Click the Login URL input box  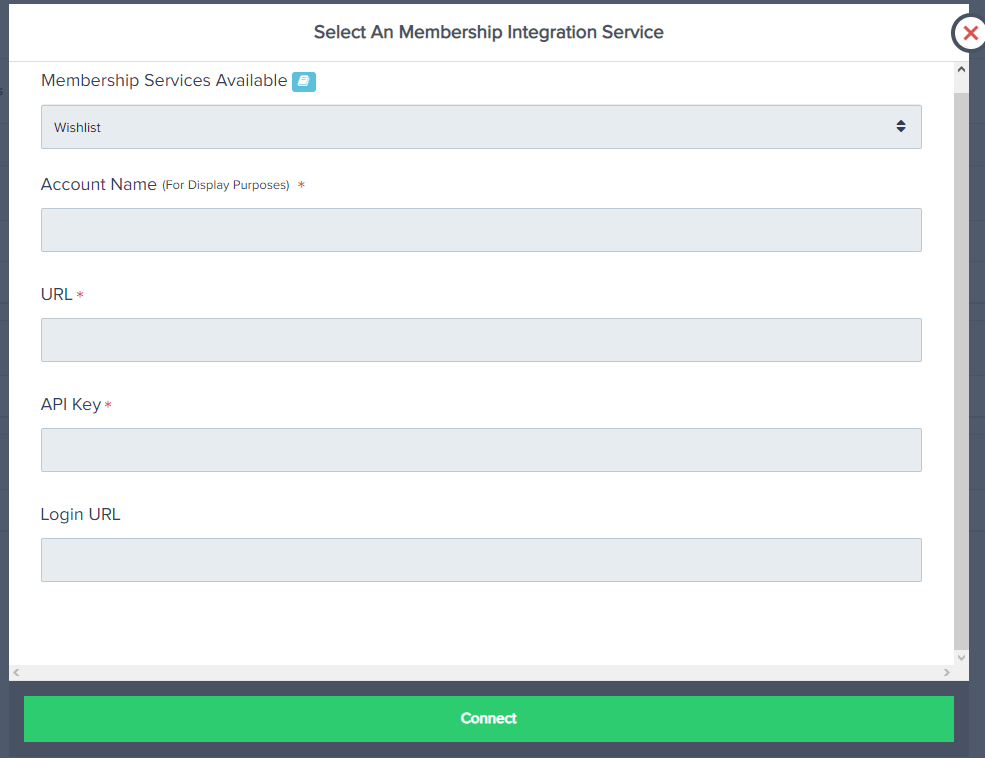[480, 560]
